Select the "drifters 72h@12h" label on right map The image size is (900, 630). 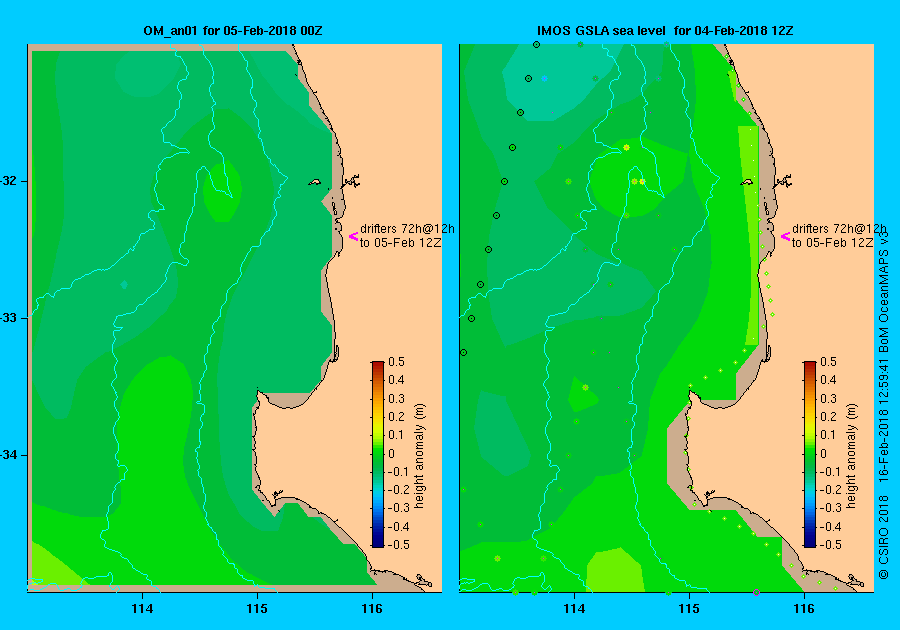click(x=839, y=229)
